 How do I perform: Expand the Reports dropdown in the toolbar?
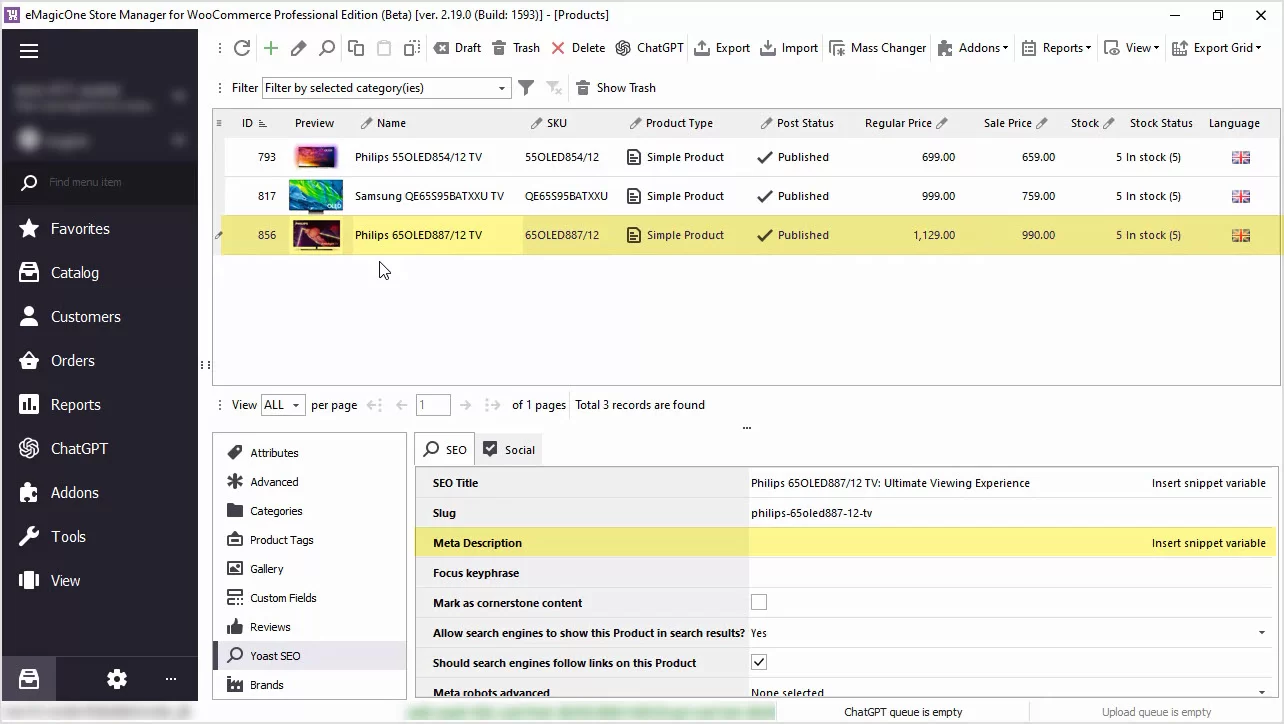point(1057,48)
